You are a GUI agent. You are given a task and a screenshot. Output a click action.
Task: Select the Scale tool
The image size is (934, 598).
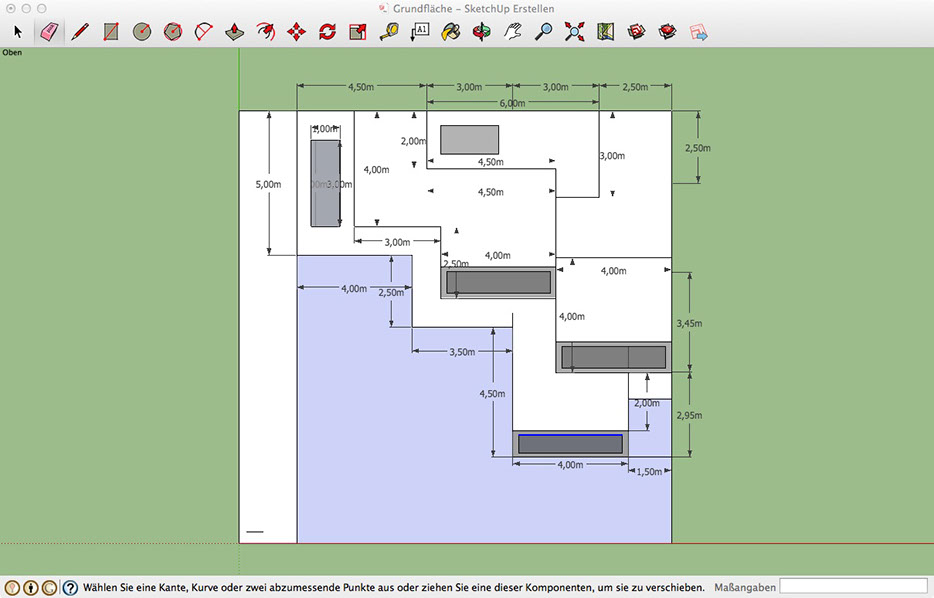click(358, 32)
